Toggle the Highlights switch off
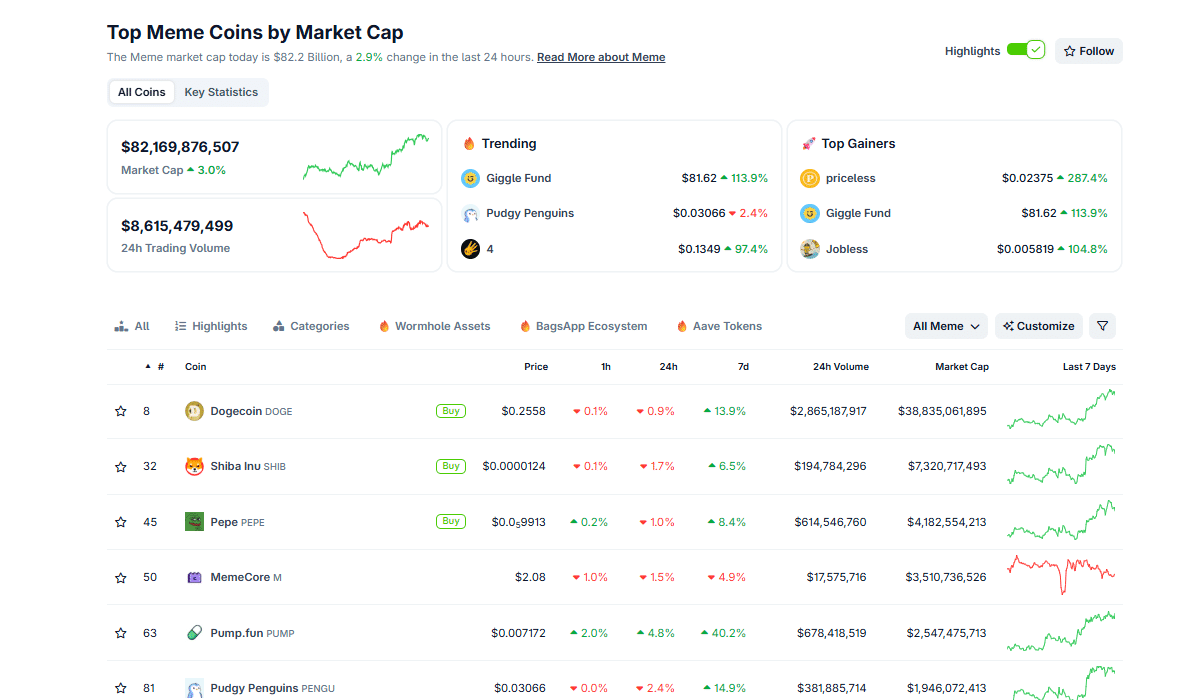Screen dimensions: 1199x700 1025,50
